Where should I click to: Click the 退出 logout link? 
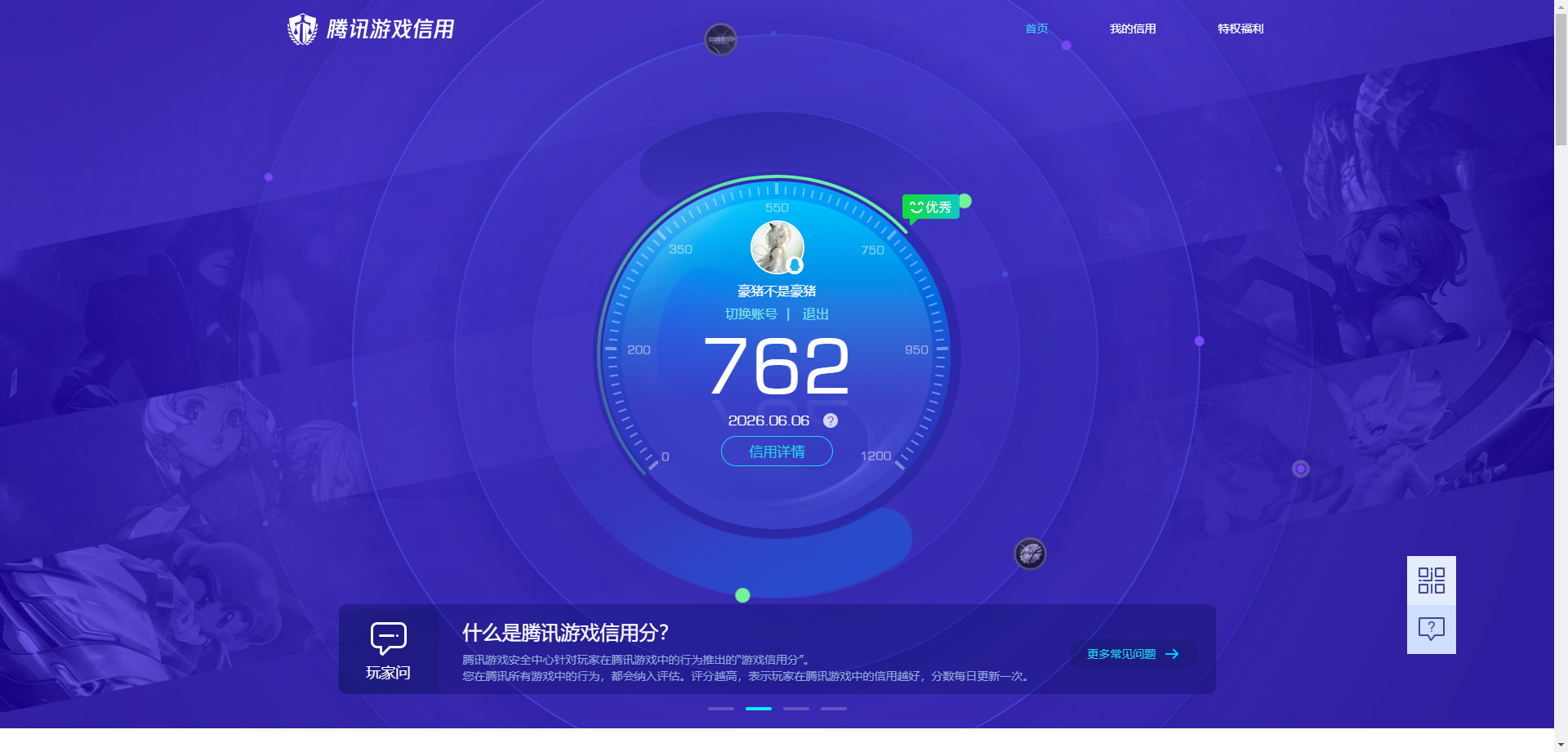(x=815, y=314)
